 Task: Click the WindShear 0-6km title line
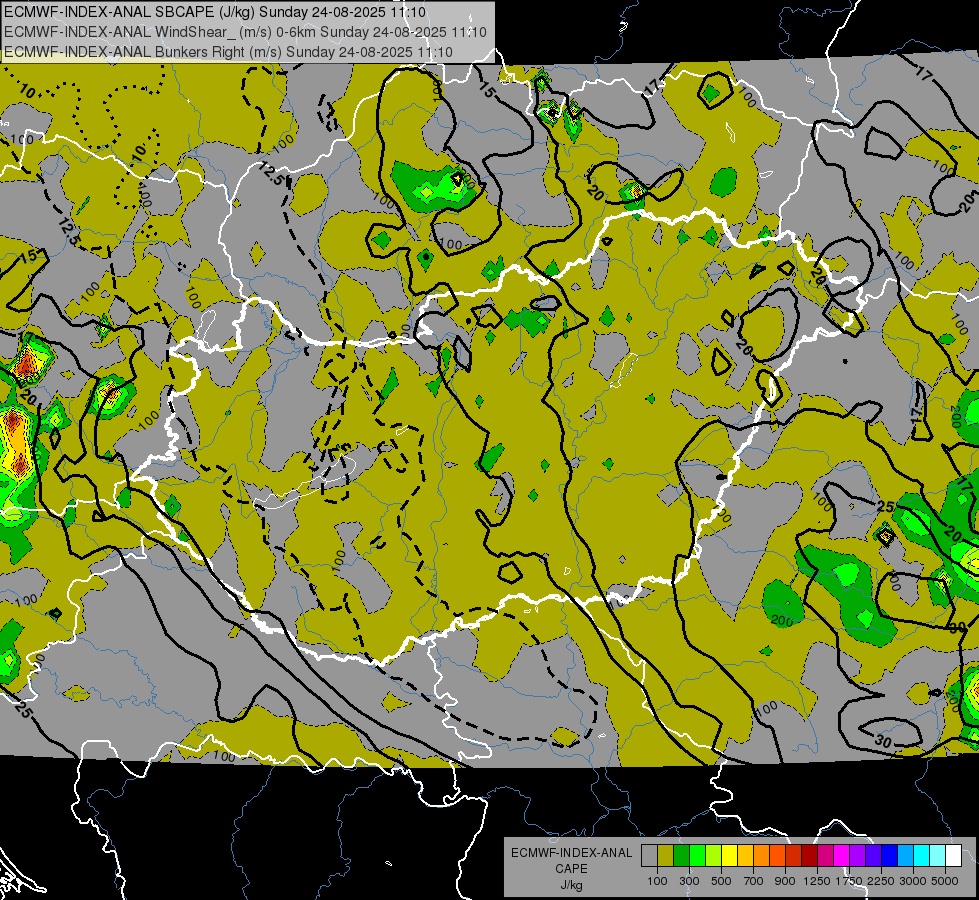point(245,32)
